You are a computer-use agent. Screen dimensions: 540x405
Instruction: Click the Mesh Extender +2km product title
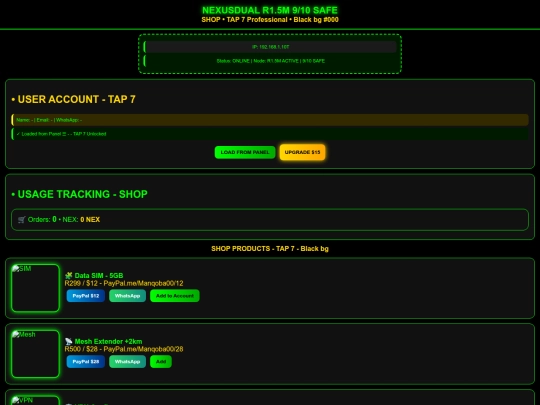tap(108, 341)
